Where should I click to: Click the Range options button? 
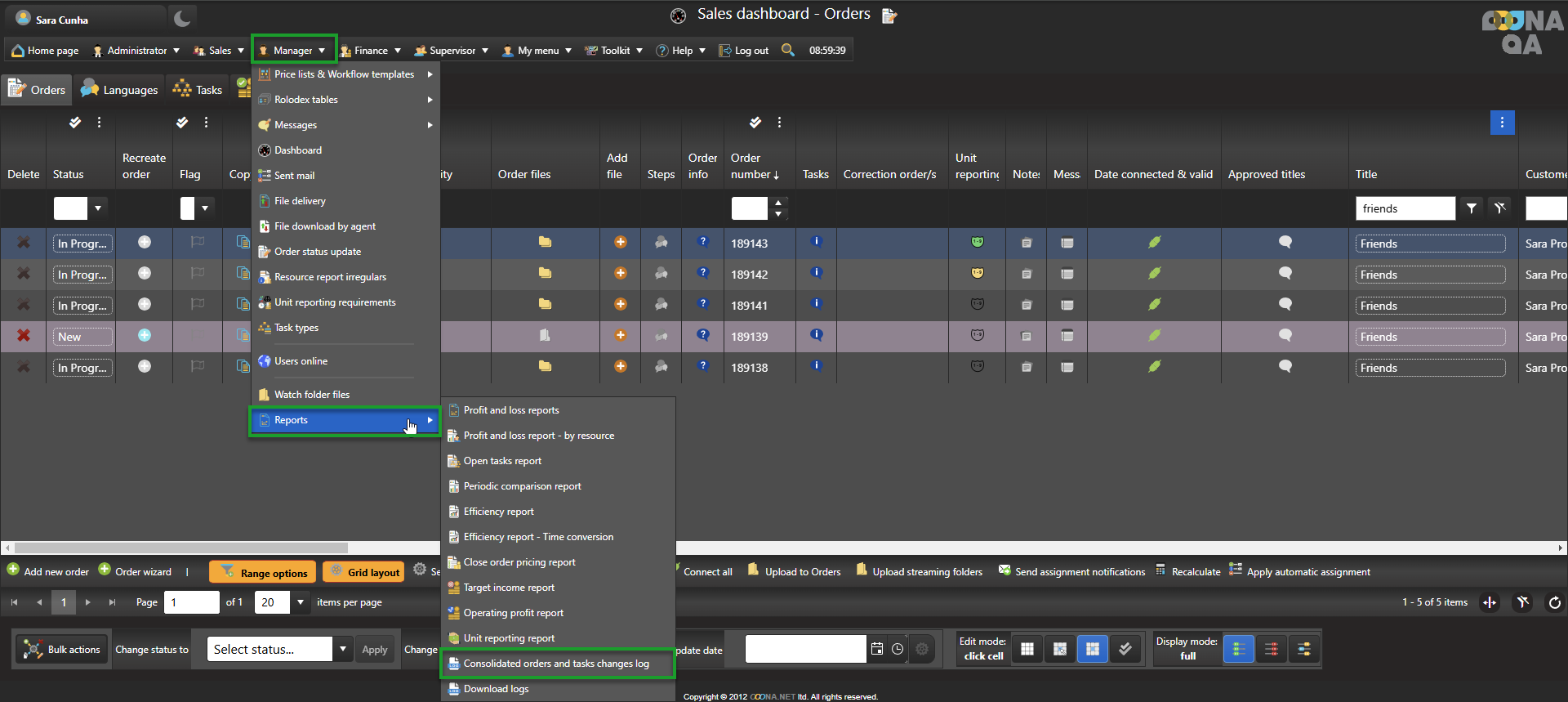coord(264,572)
